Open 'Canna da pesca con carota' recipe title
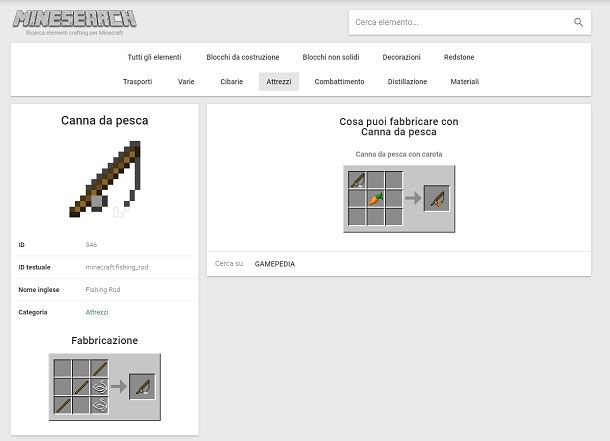This screenshot has width=610, height=441. pos(399,154)
